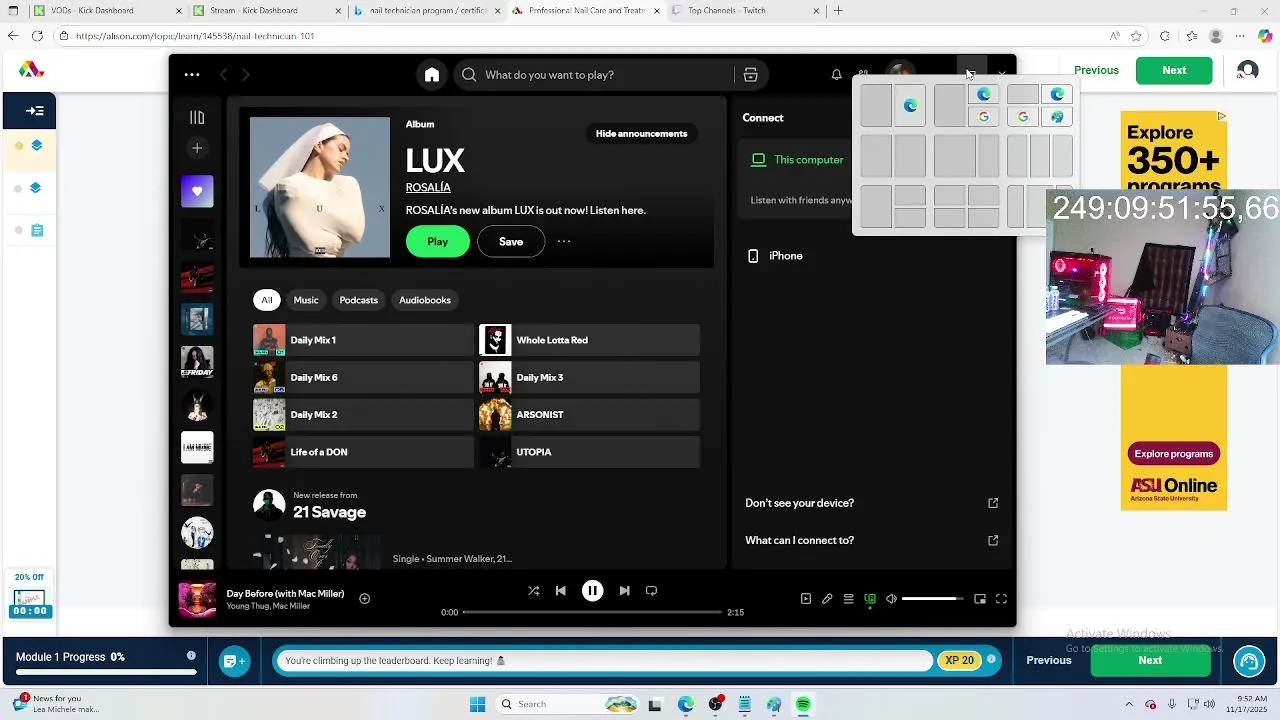The width and height of the screenshot is (1280, 720).
Task: Toggle repeat mode
Action: tap(651, 591)
